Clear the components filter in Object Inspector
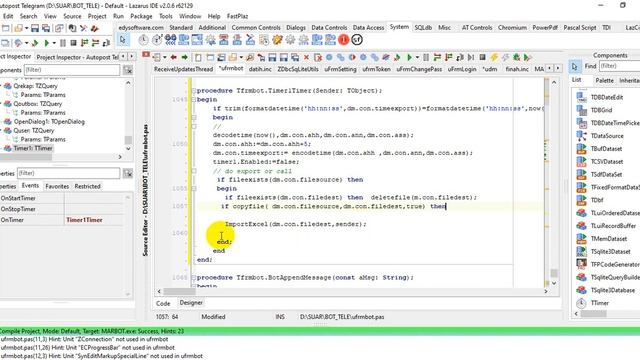 tap(128, 70)
